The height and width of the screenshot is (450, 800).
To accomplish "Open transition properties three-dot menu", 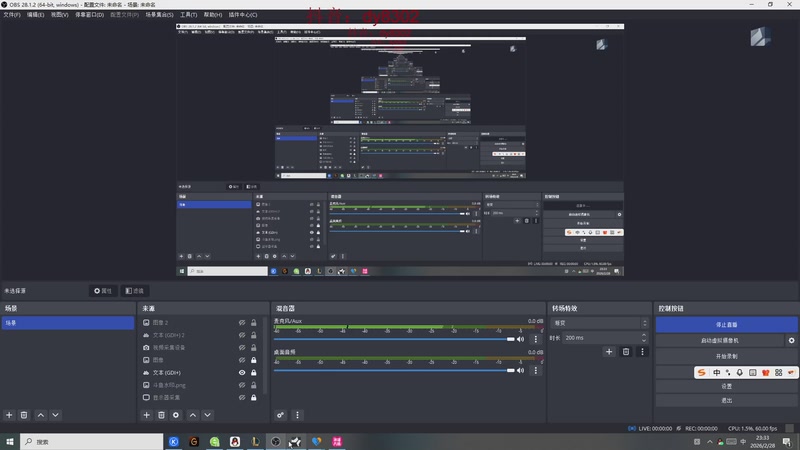I will [642, 352].
